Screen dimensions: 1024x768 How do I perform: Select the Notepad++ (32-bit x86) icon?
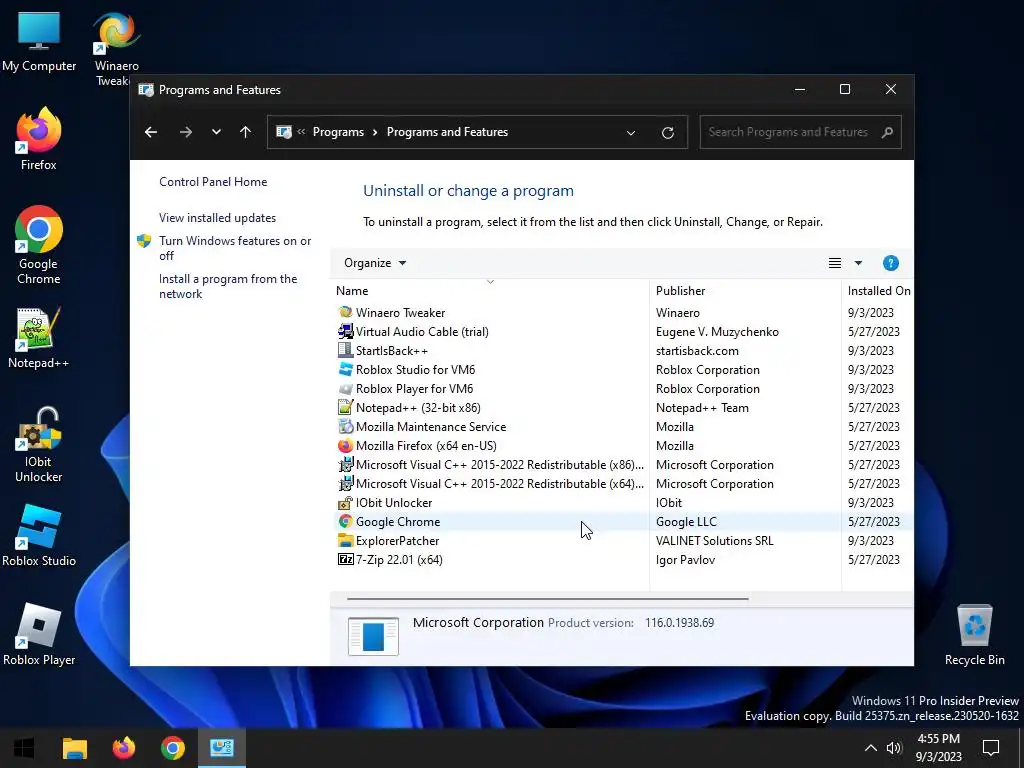(345, 408)
